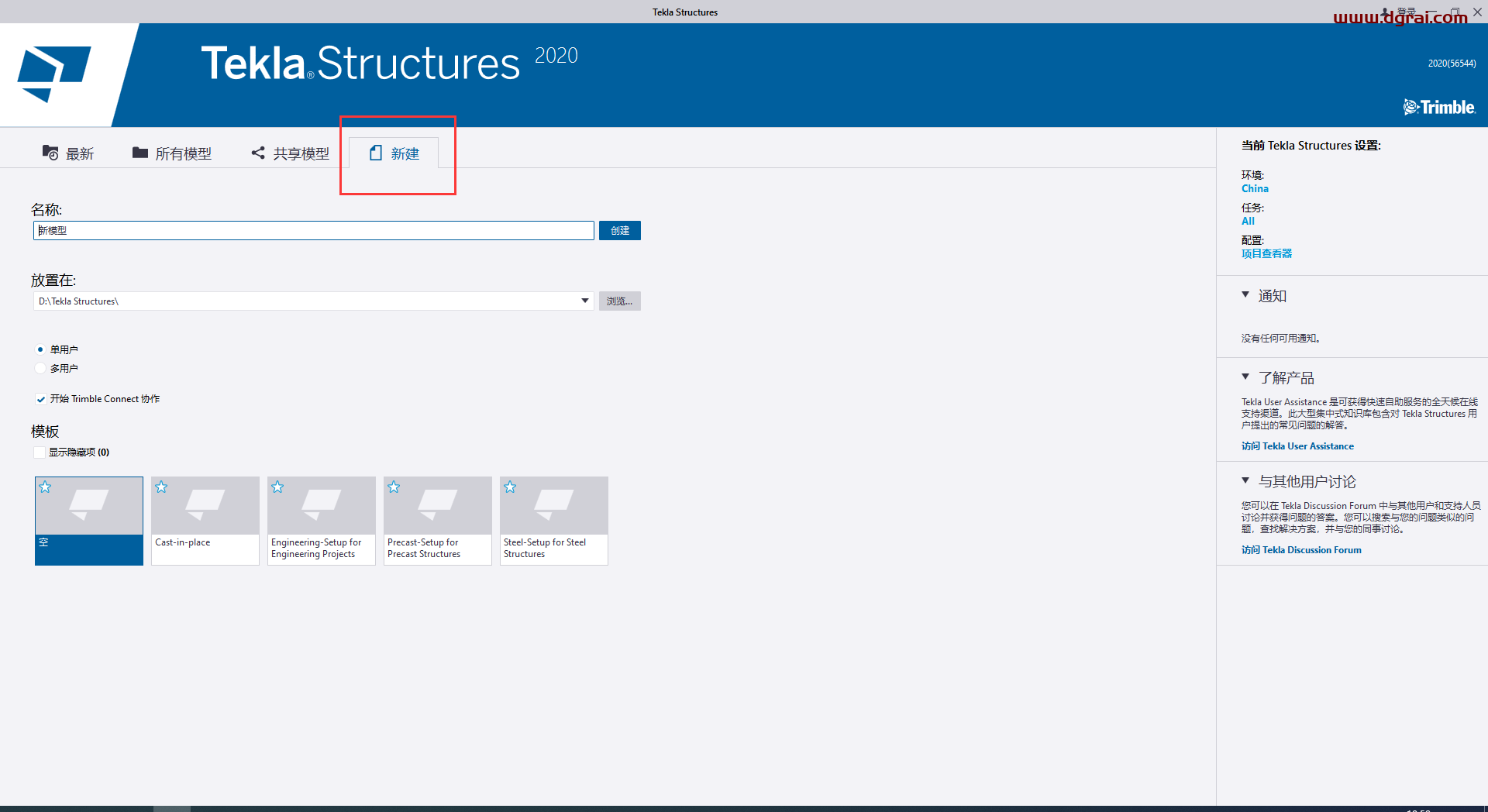Click the clock-folder icon beside 最新
The width and height of the screenshot is (1488, 812).
[50, 153]
